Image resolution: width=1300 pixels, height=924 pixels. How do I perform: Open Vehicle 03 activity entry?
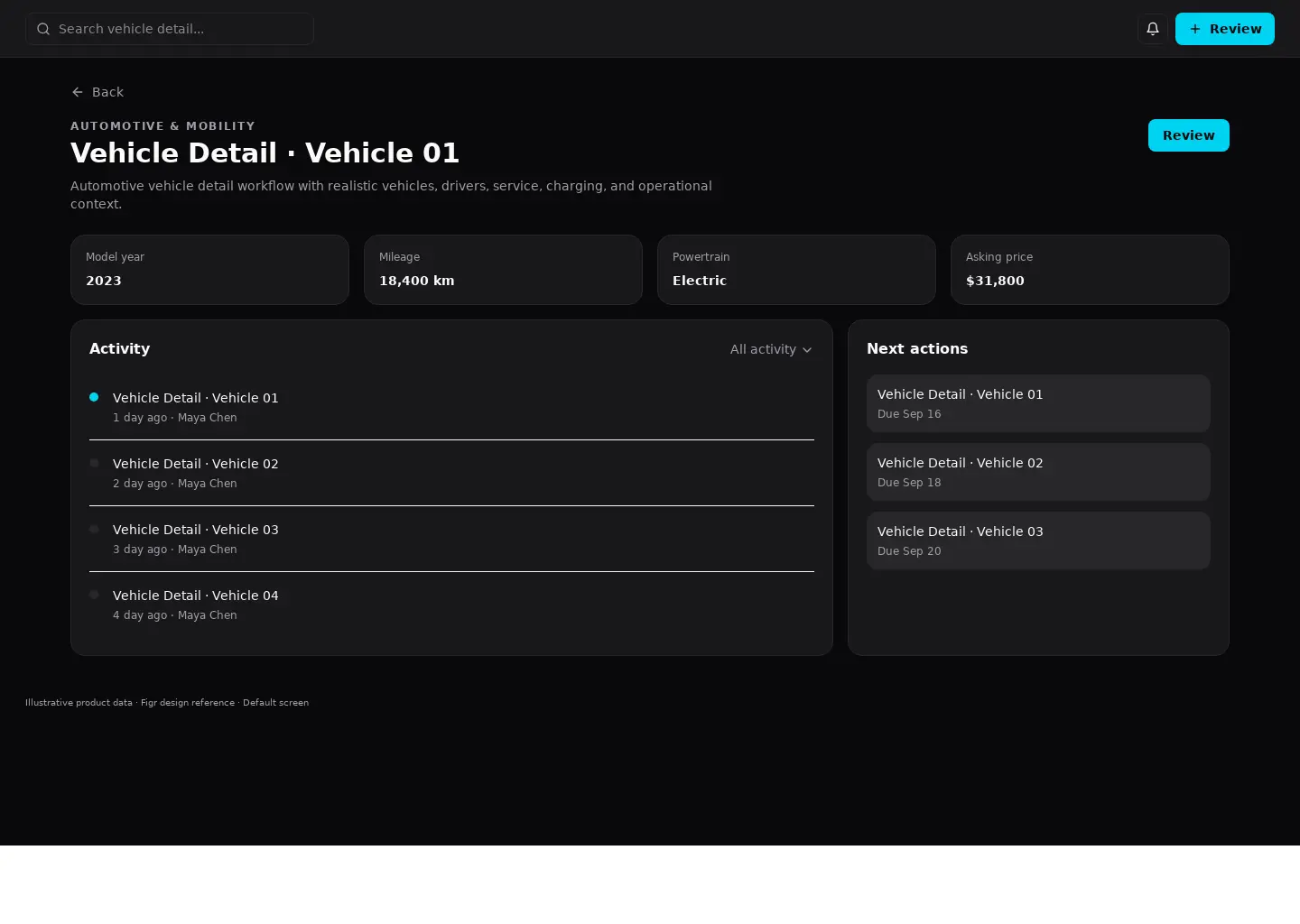(451, 539)
